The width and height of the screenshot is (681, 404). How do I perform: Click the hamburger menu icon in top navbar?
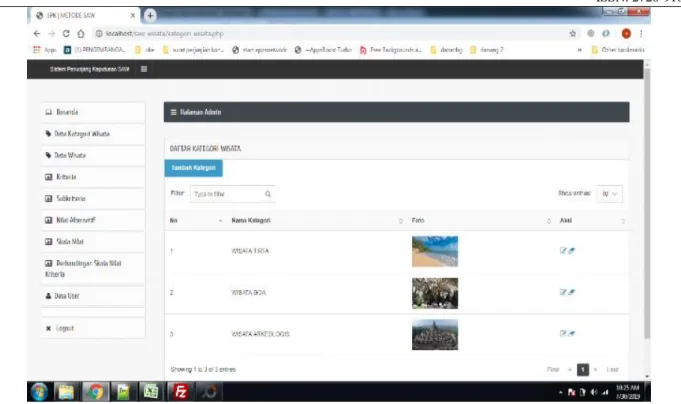click(144, 69)
